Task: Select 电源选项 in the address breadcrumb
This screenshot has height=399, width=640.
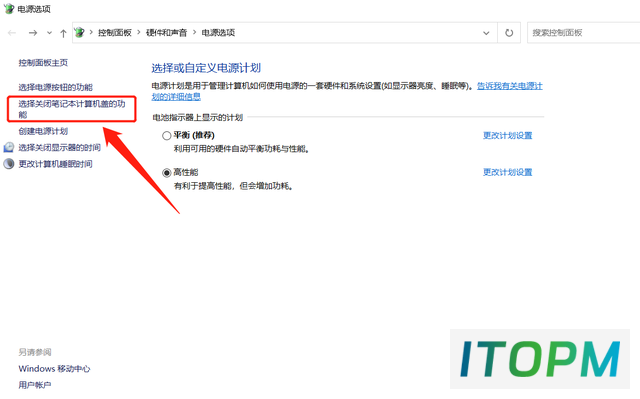Action: (x=218, y=33)
